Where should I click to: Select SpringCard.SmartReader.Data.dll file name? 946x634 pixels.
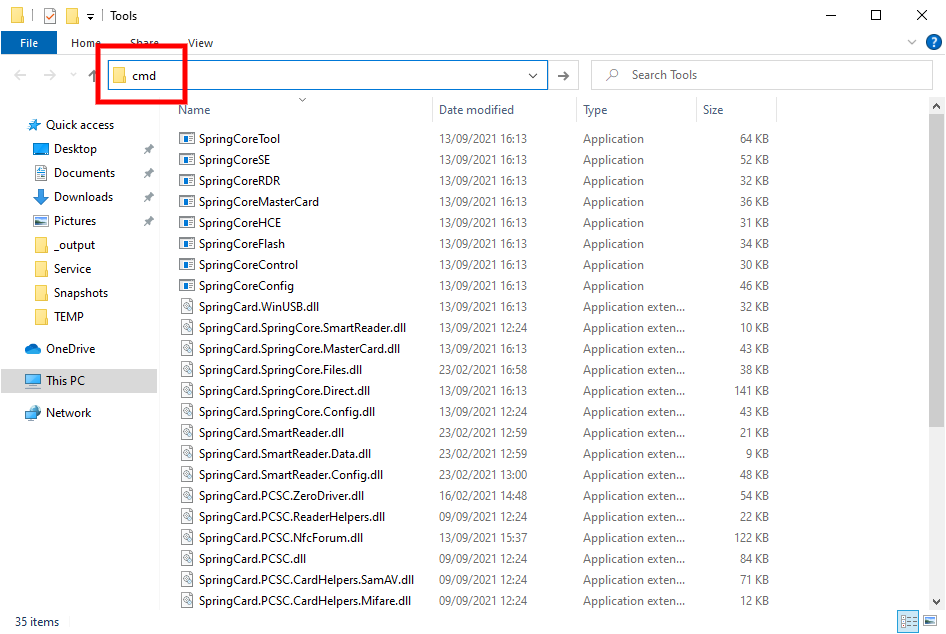pyautogui.click(x=285, y=454)
